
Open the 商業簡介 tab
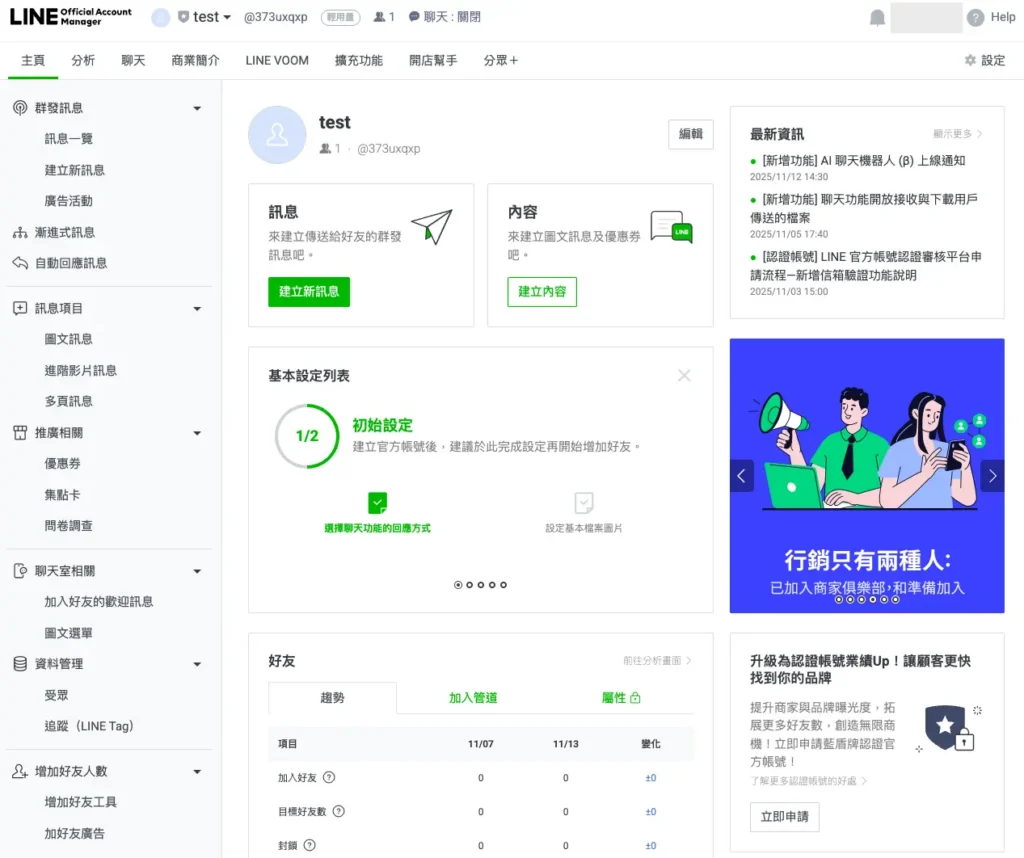pyautogui.click(x=195, y=60)
